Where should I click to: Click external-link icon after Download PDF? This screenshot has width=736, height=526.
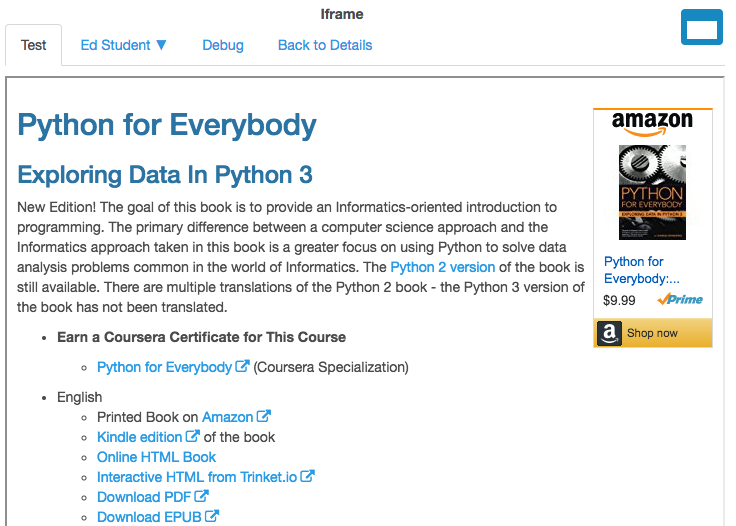201,496
